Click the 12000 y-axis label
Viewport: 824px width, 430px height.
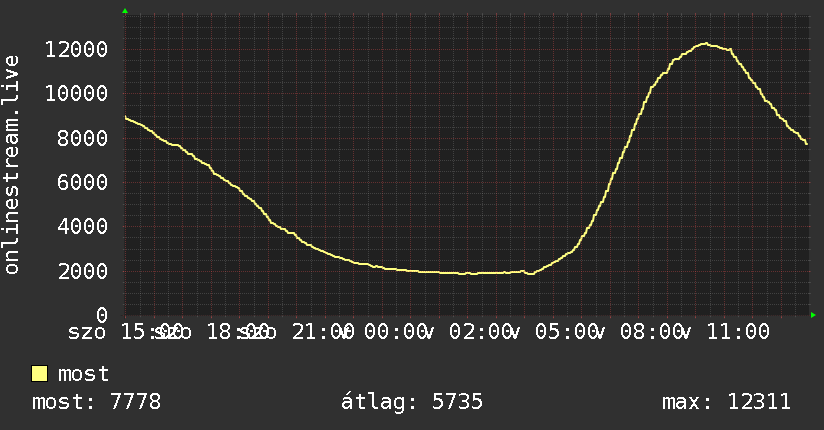(x=76, y=49)
